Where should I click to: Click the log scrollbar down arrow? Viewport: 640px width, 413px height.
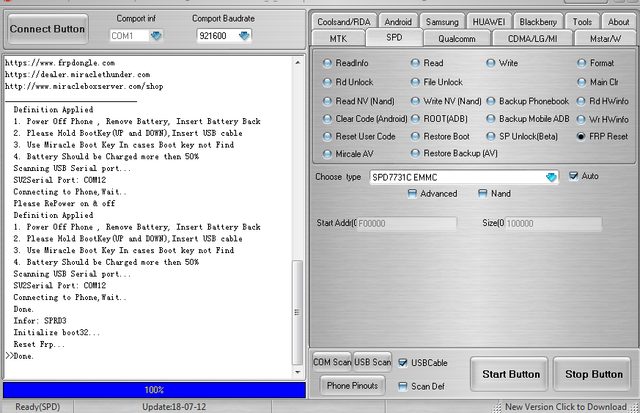298,372
